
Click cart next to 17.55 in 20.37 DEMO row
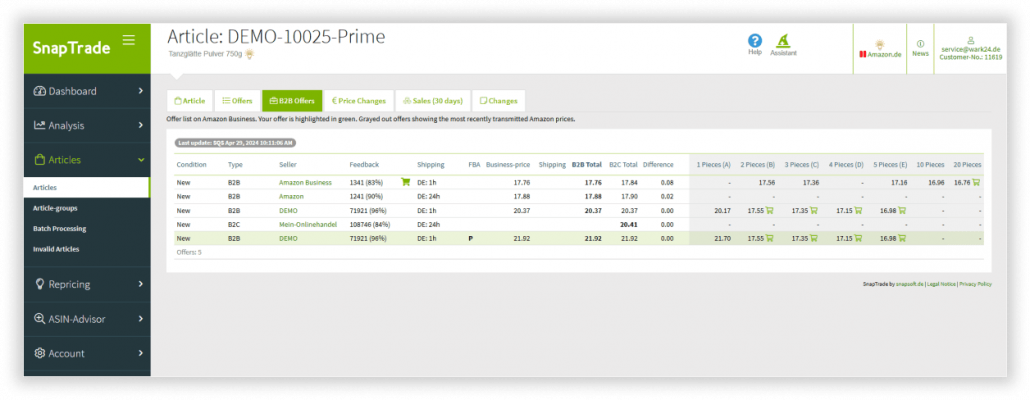click(x=769, y=210)
